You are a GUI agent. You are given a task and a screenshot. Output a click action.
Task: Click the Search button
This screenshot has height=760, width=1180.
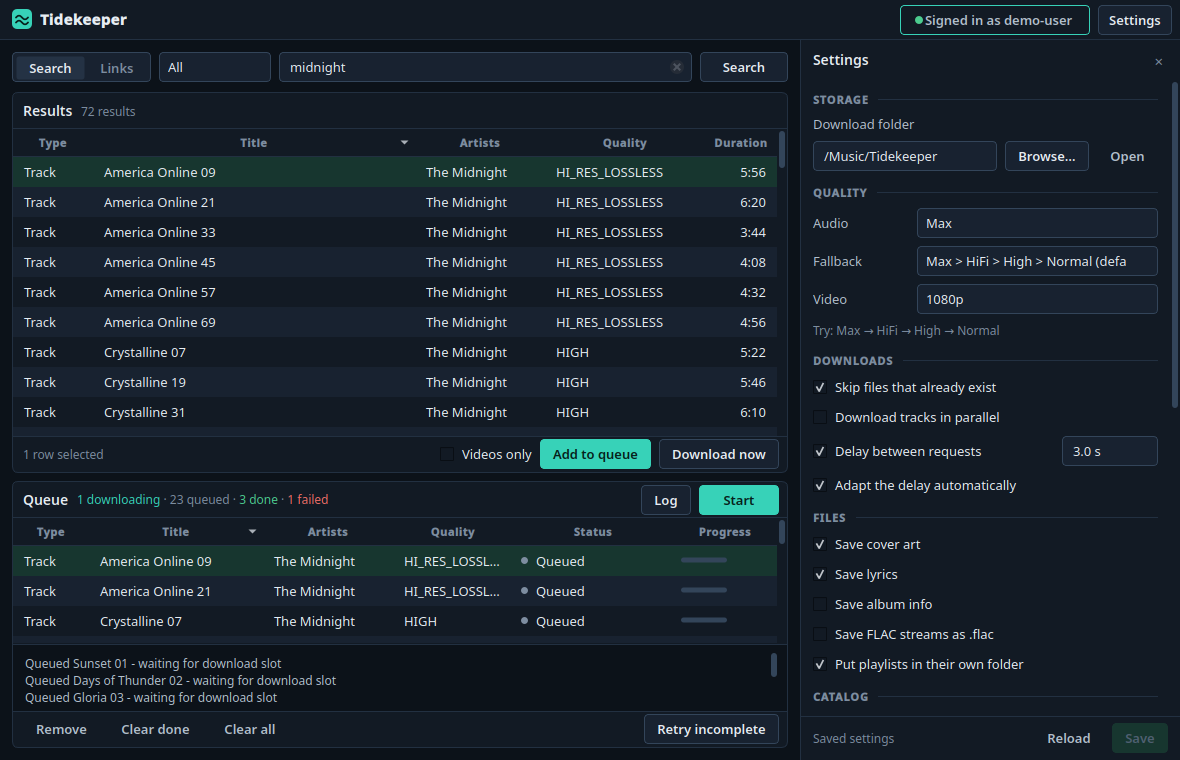click(744, 67)
